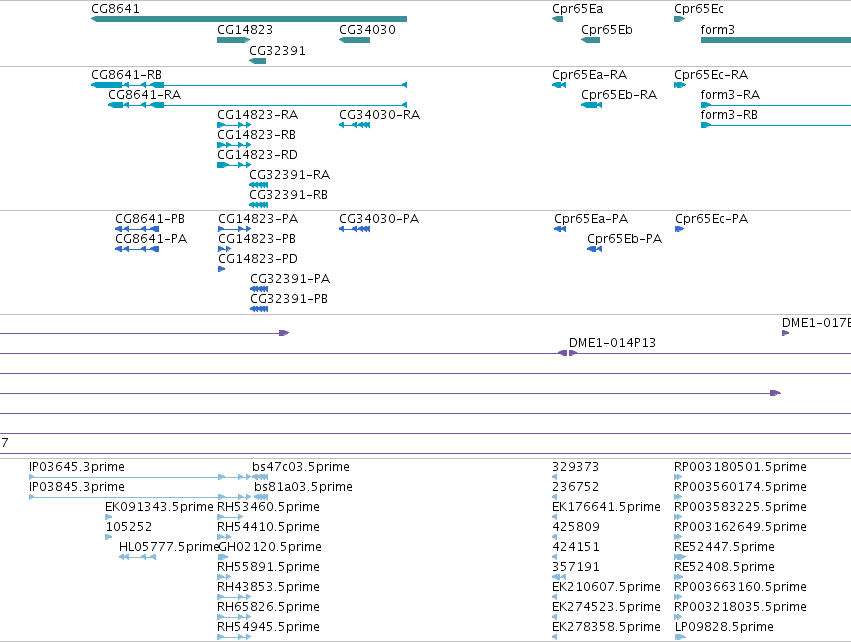Click feature 425809
The height and width of the screenshot is (642, 851).
555,537
